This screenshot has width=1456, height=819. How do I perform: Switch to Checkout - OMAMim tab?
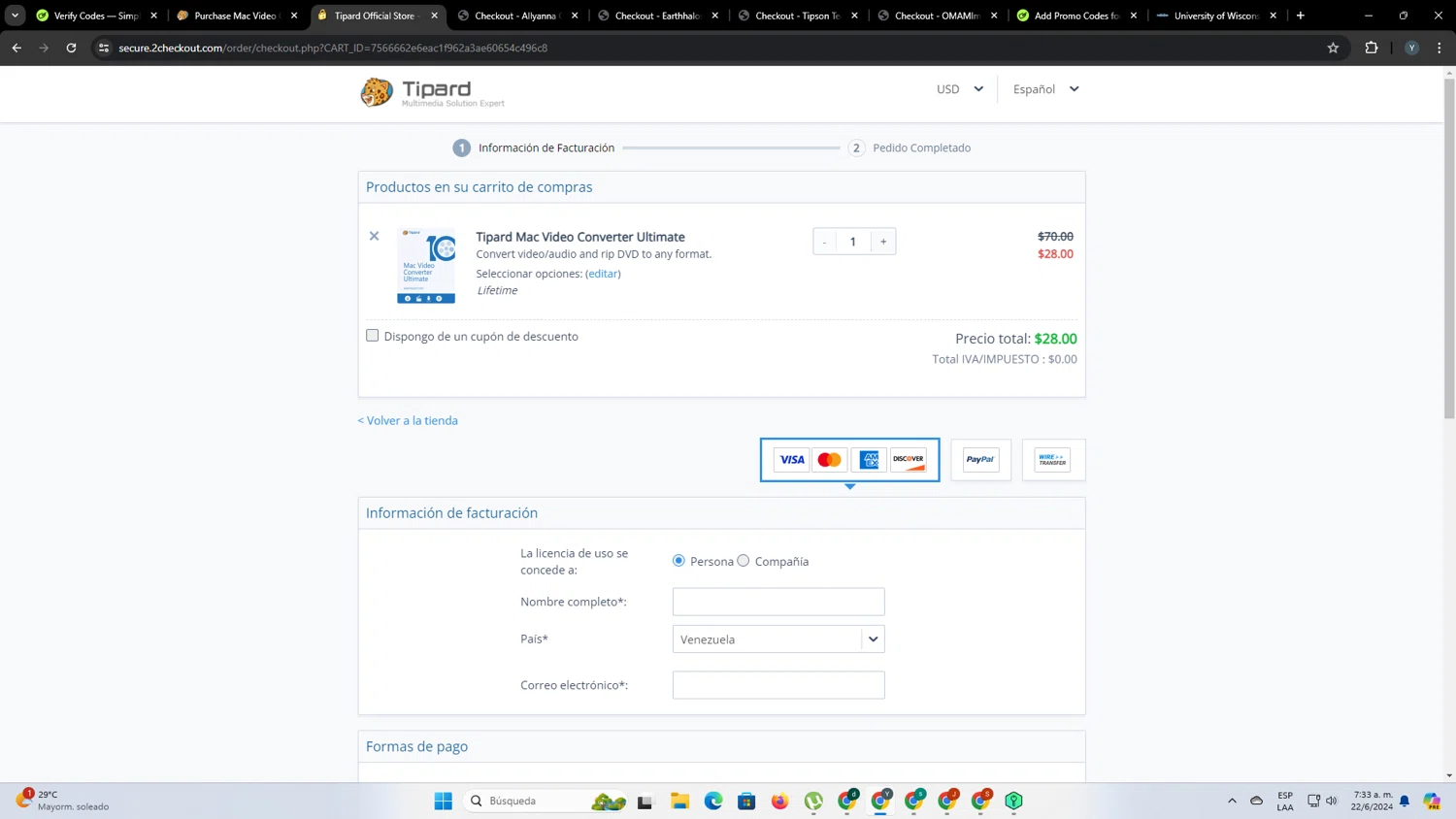pos(937,16)
